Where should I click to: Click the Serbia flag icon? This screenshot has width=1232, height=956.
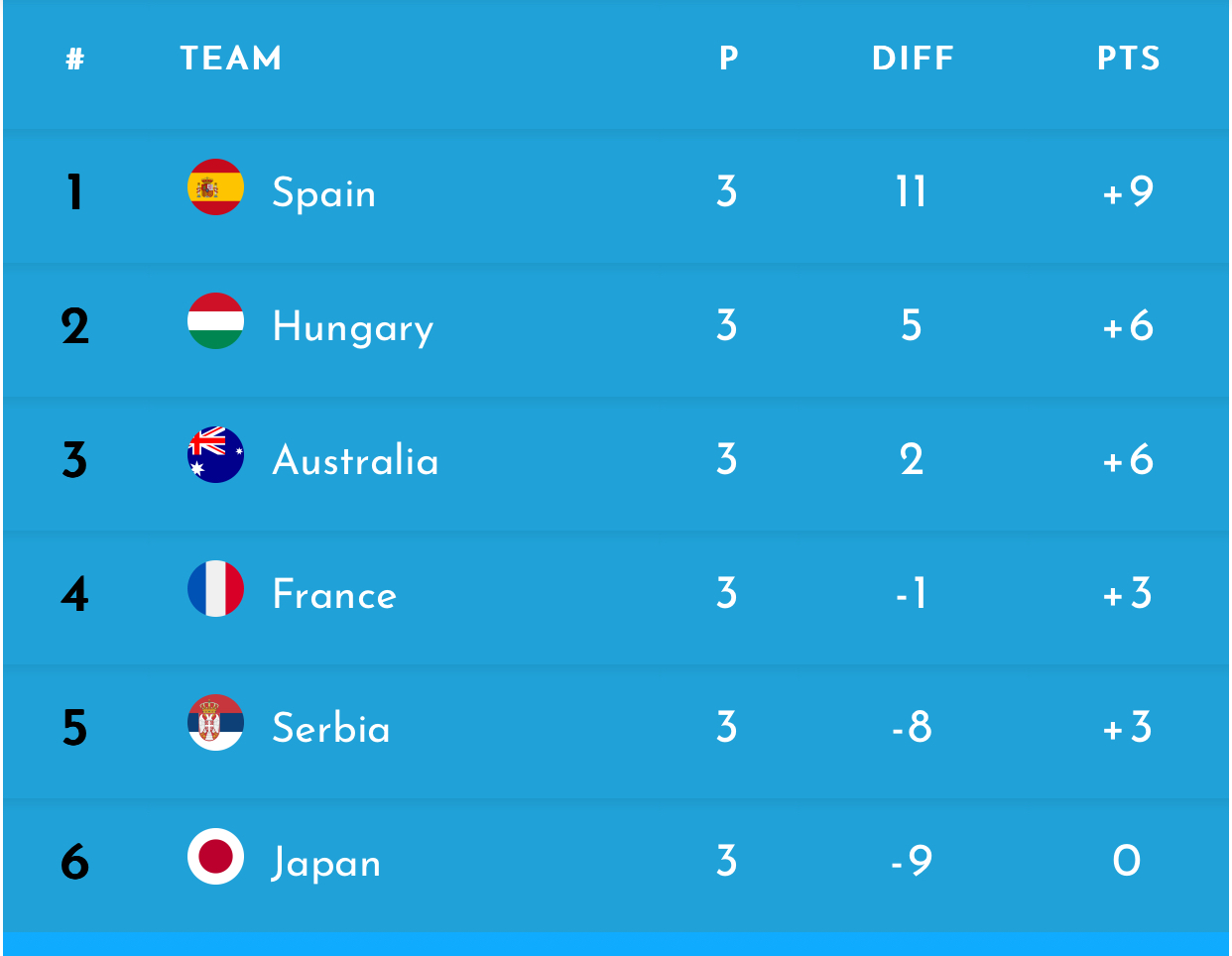(x=215, y=723)
